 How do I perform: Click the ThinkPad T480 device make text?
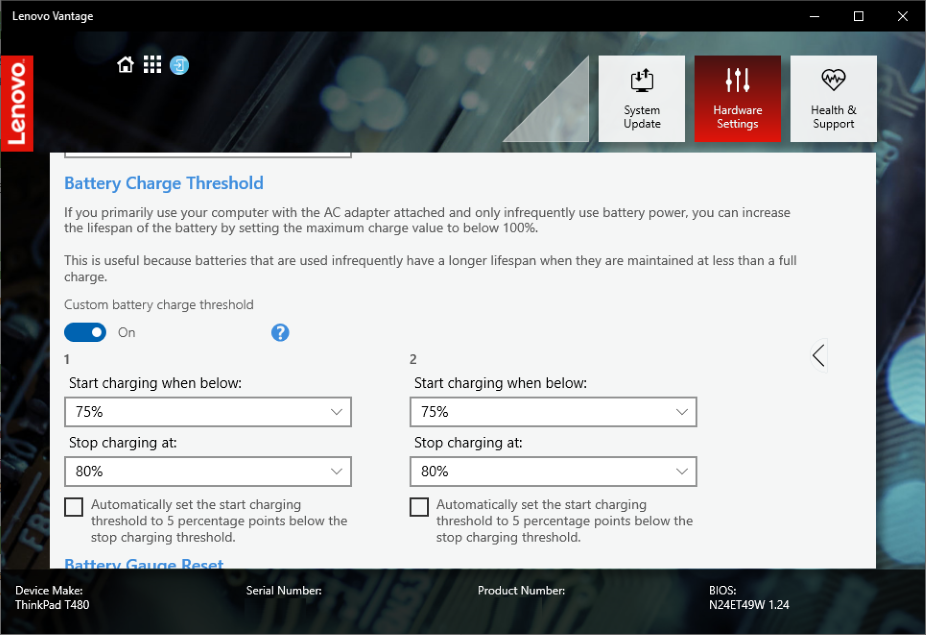coord(52,605)
